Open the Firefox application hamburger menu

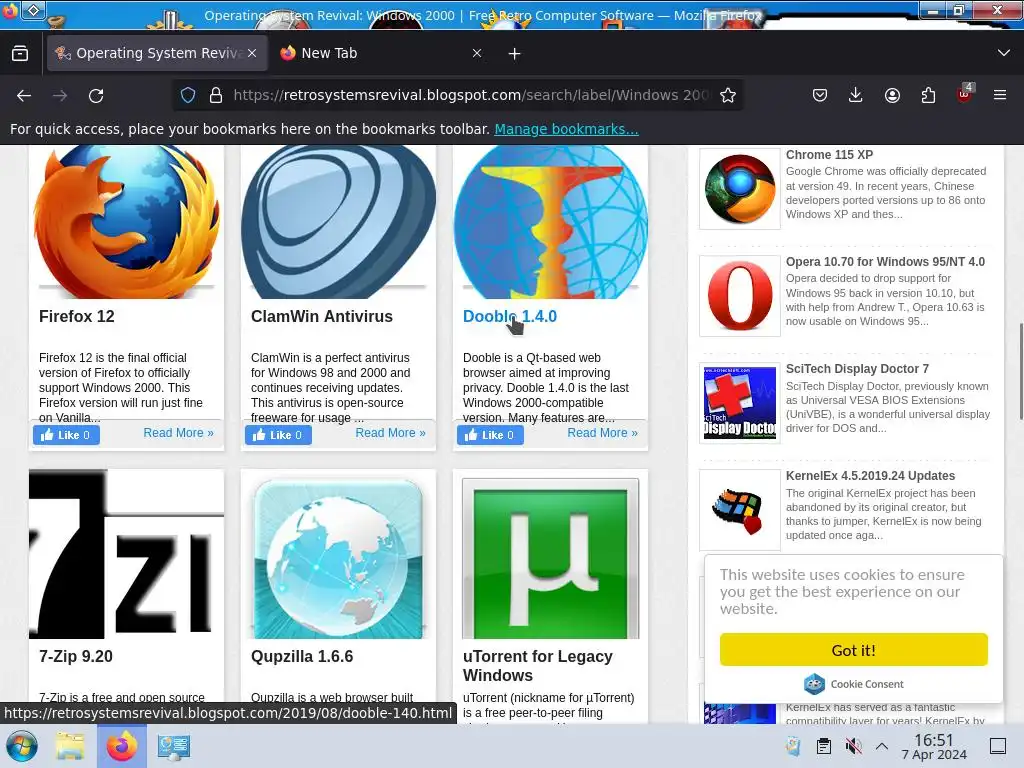(x=1000, y=95)
